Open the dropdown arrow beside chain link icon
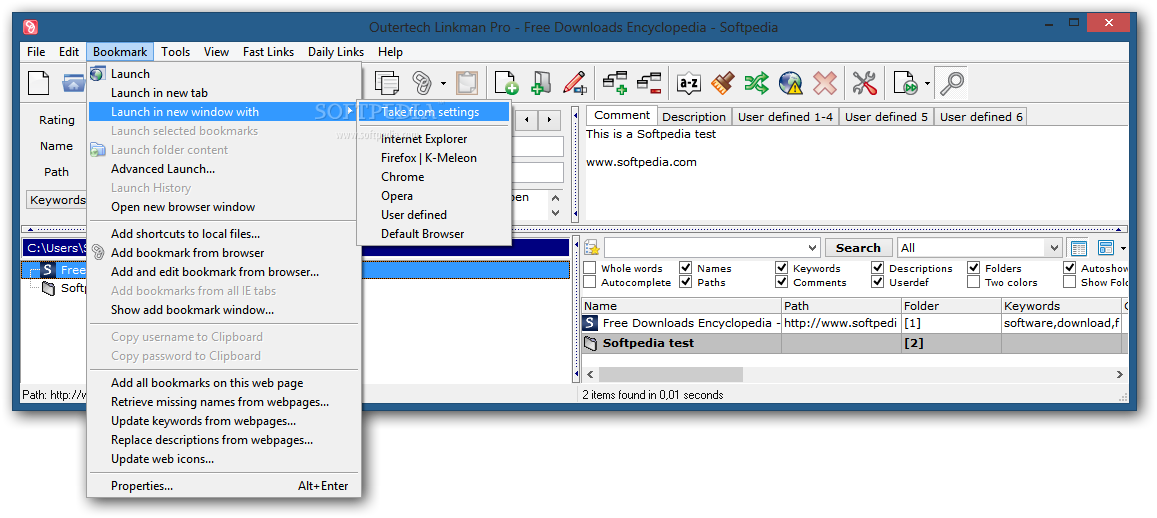Image resolution: width=1157 pixels, height=518 pixels. pyautogui.click(x=443, y=83)
